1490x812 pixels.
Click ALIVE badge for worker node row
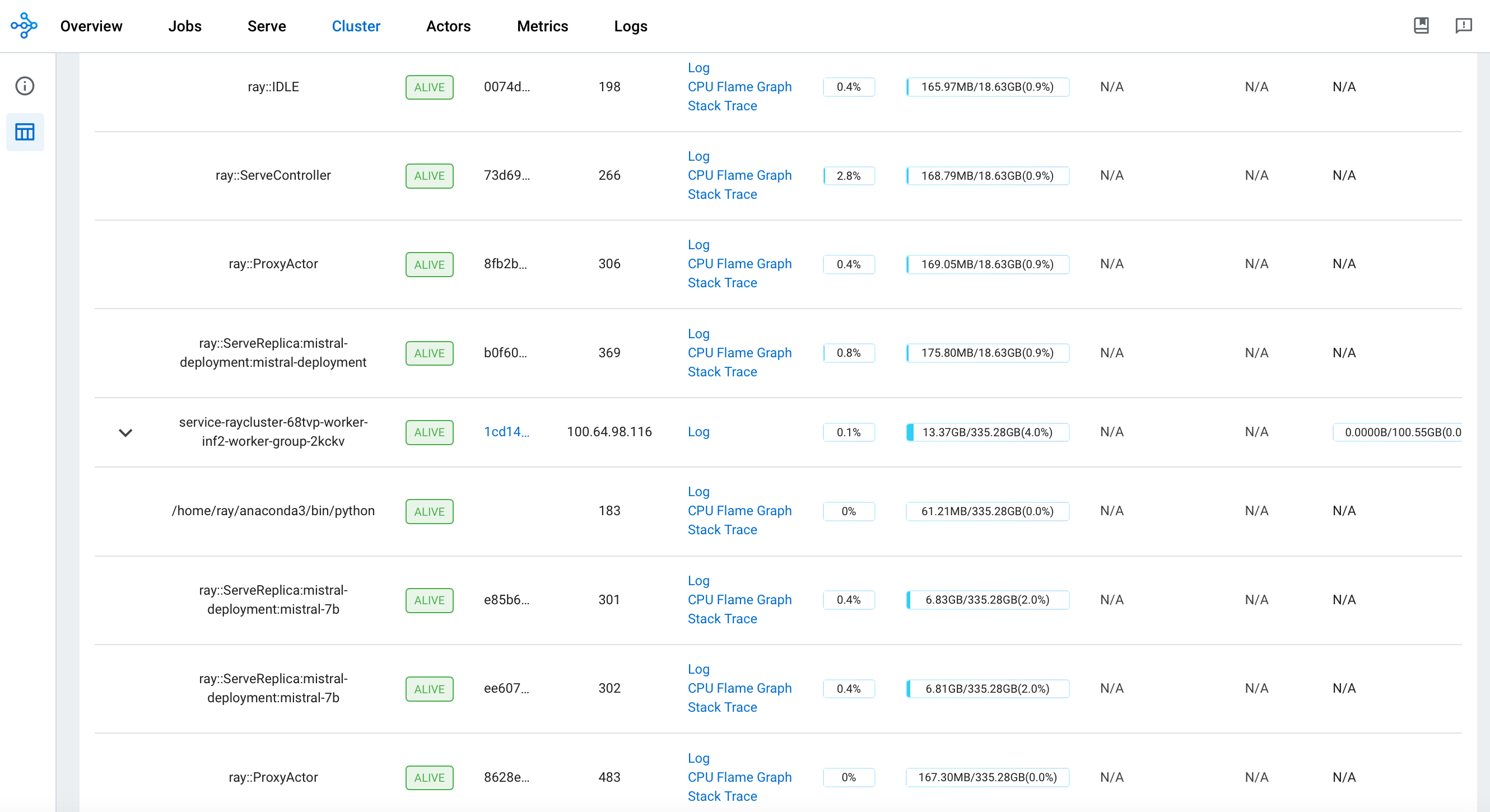pyautogui.click(x=429, y=433)
